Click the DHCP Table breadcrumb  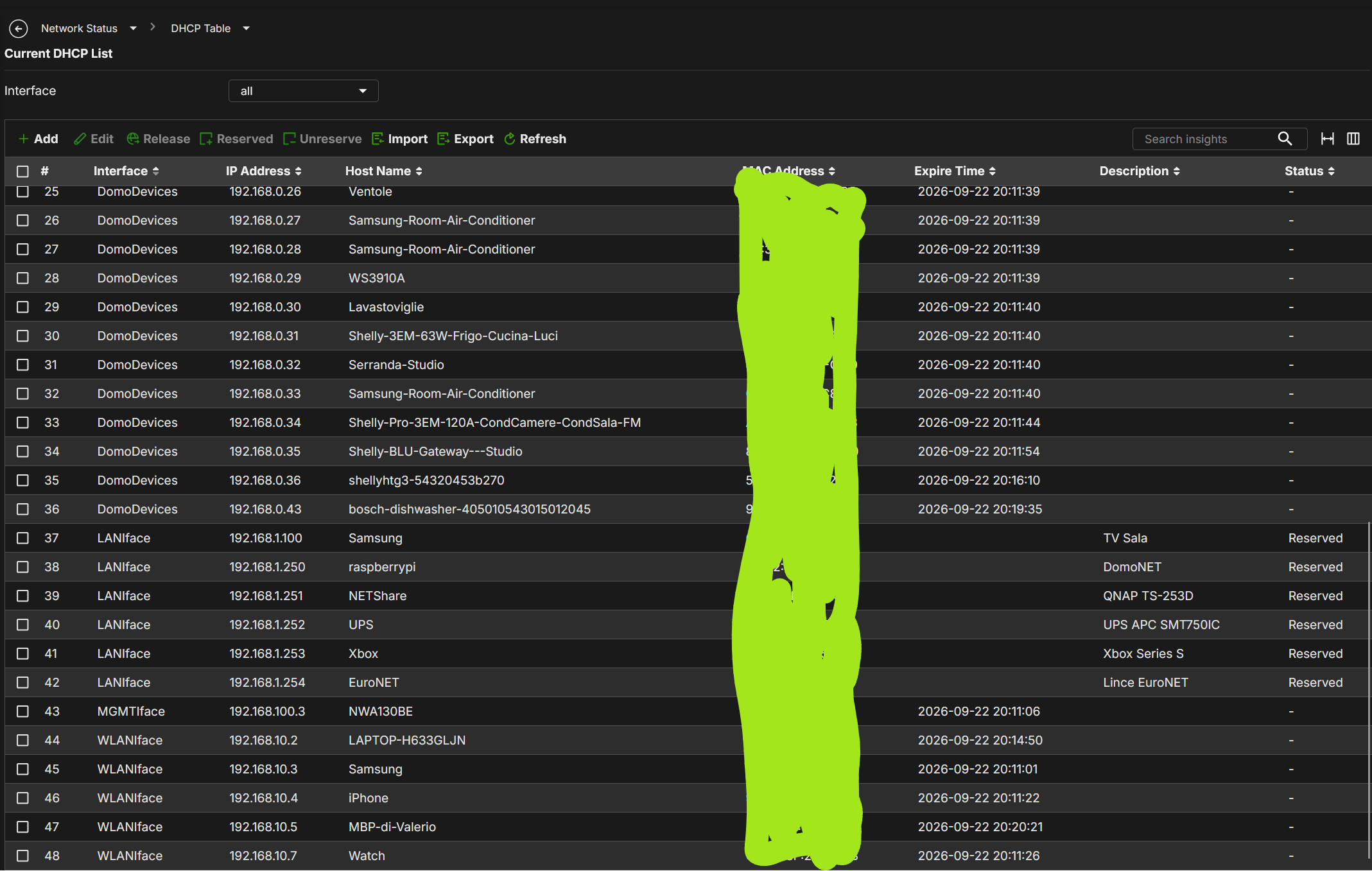click(200, 28)
